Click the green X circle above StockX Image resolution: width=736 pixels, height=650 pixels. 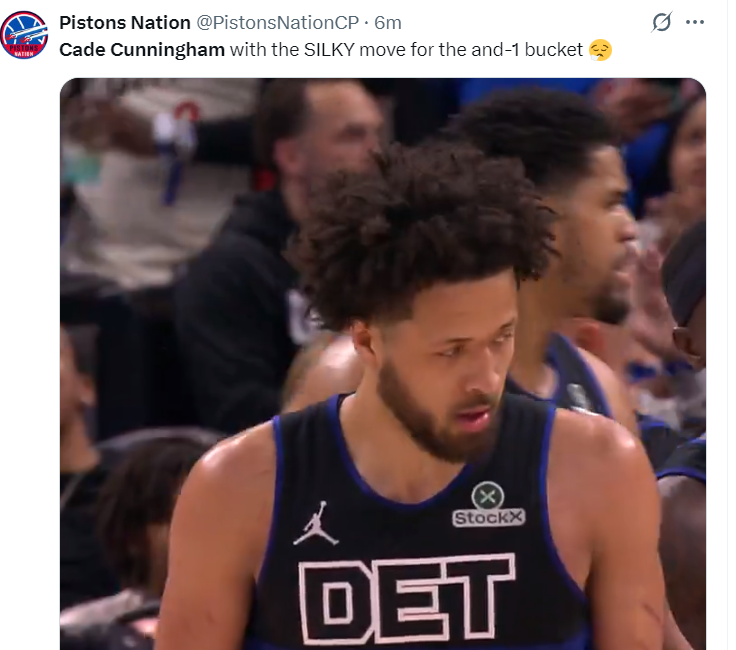click(x=488, y=496)
